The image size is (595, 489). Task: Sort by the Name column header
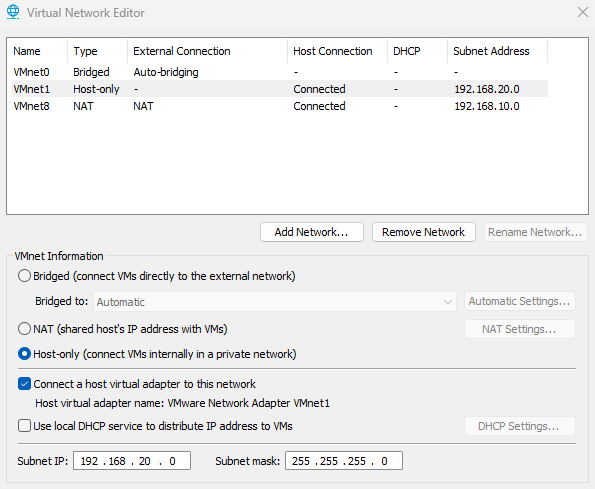[x=38, y=51]
